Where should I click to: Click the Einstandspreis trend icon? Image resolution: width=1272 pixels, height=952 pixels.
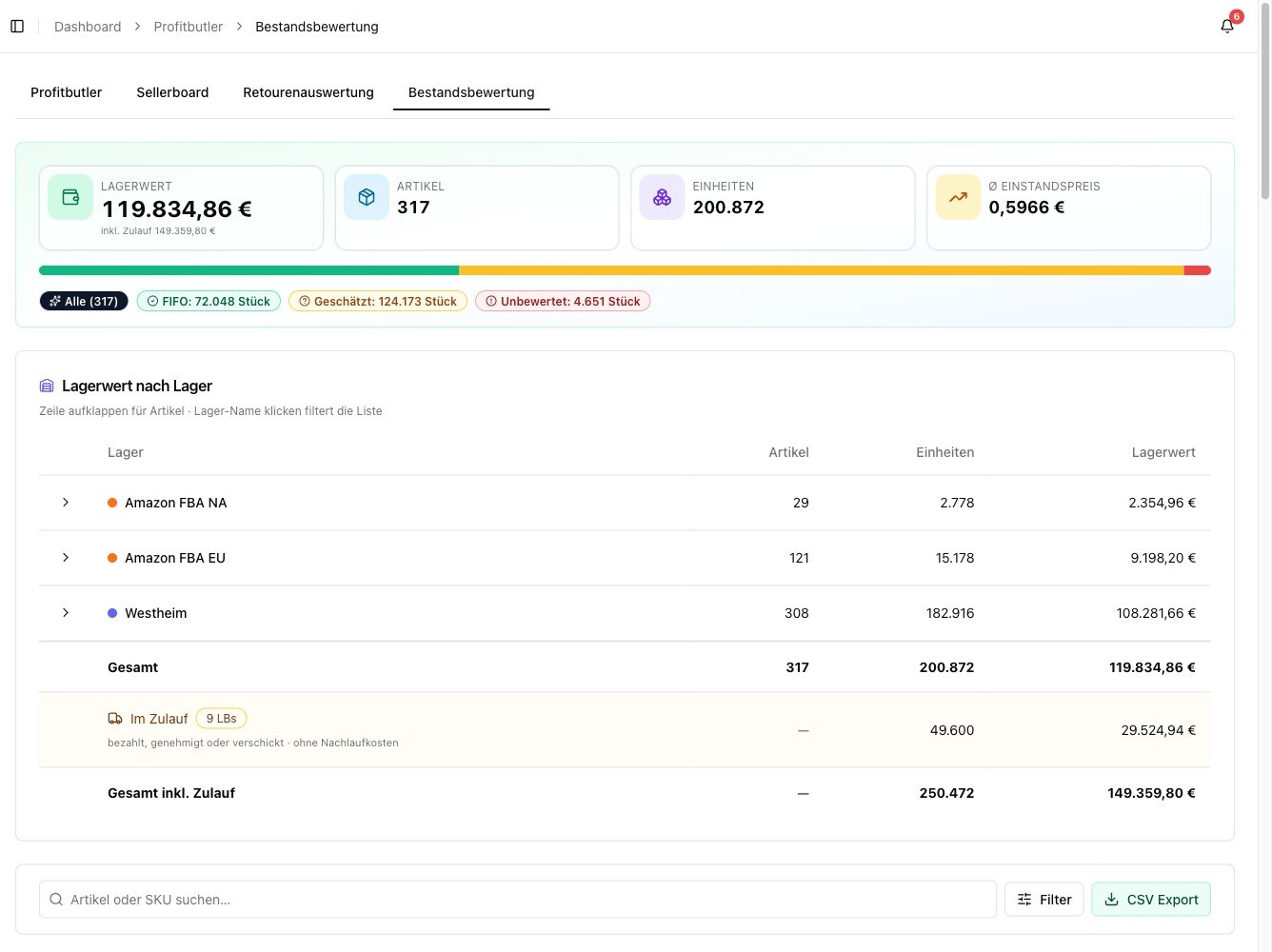(958, 197)
